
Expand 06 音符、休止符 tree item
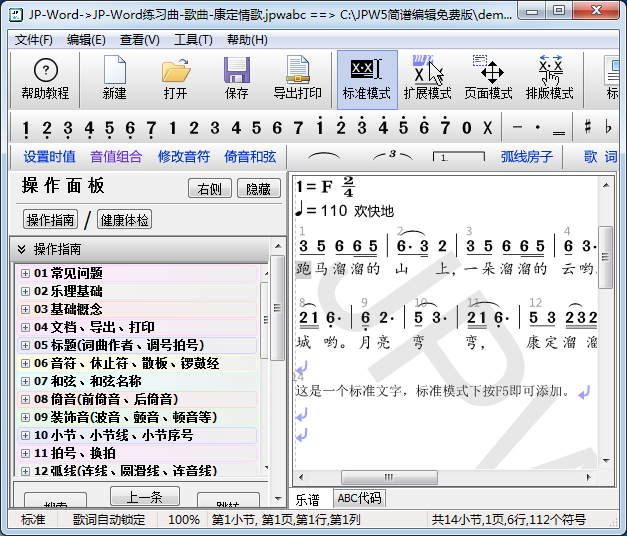pyautogui.click(x=25, y=364)
